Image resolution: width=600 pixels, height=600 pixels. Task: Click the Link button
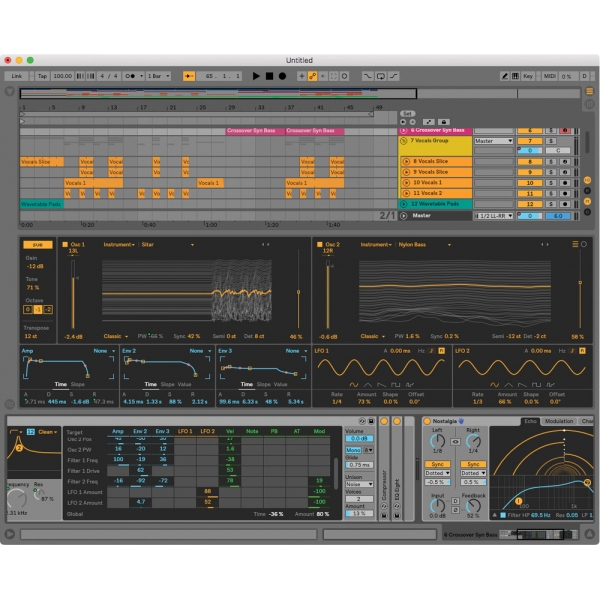(17, 76)
